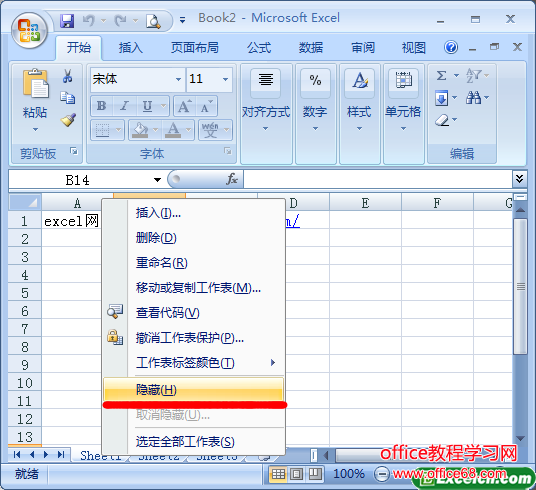Choose 移动或复制工作表(M) menu item
This screenshot has height=490, width=536.
(194, 288)
